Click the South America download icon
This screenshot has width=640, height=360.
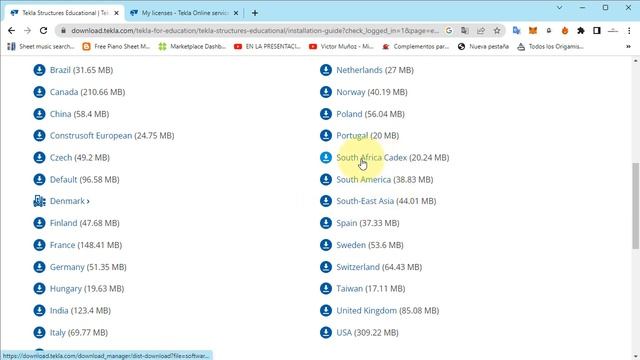coord(326,180)
